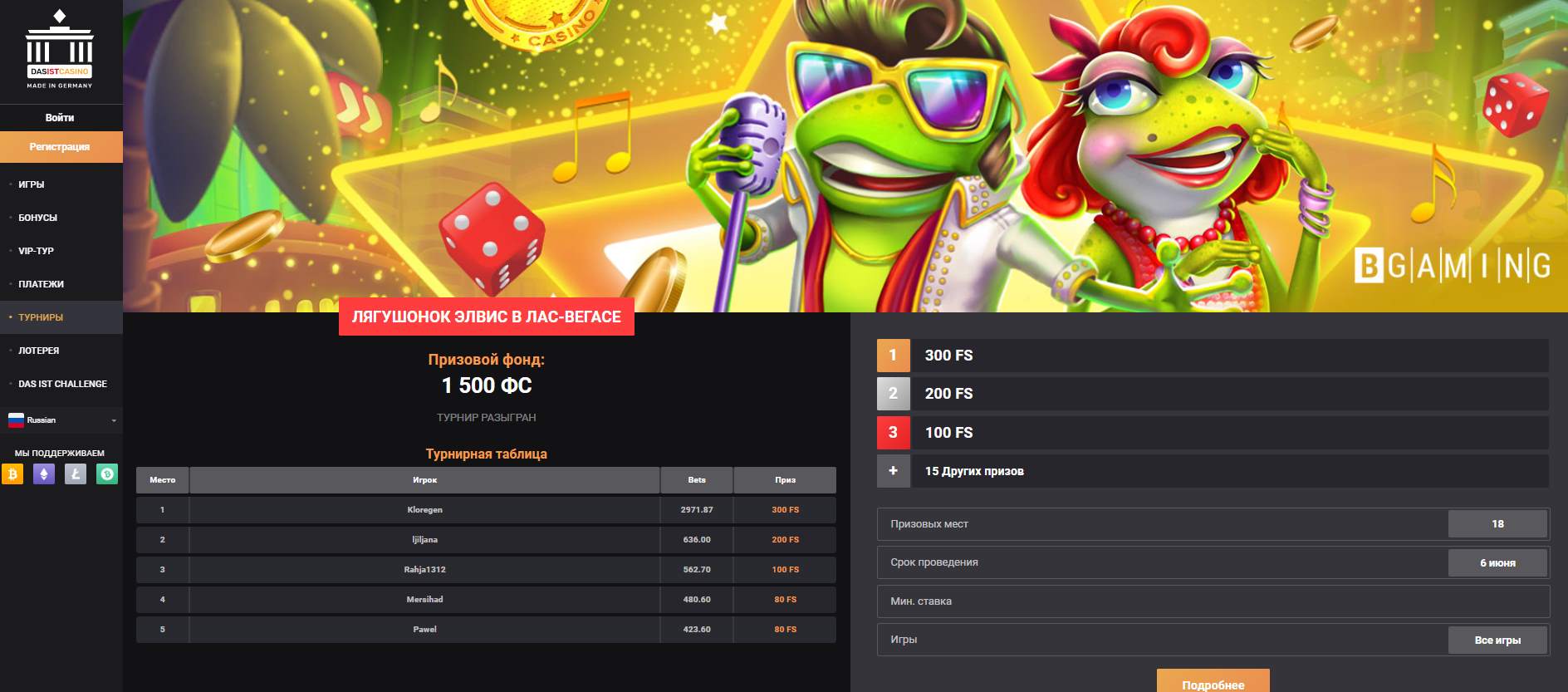The height and width of the screenshot is (692, 1568).
Task: Click the Подробнее button
Action: point(1213,682)
